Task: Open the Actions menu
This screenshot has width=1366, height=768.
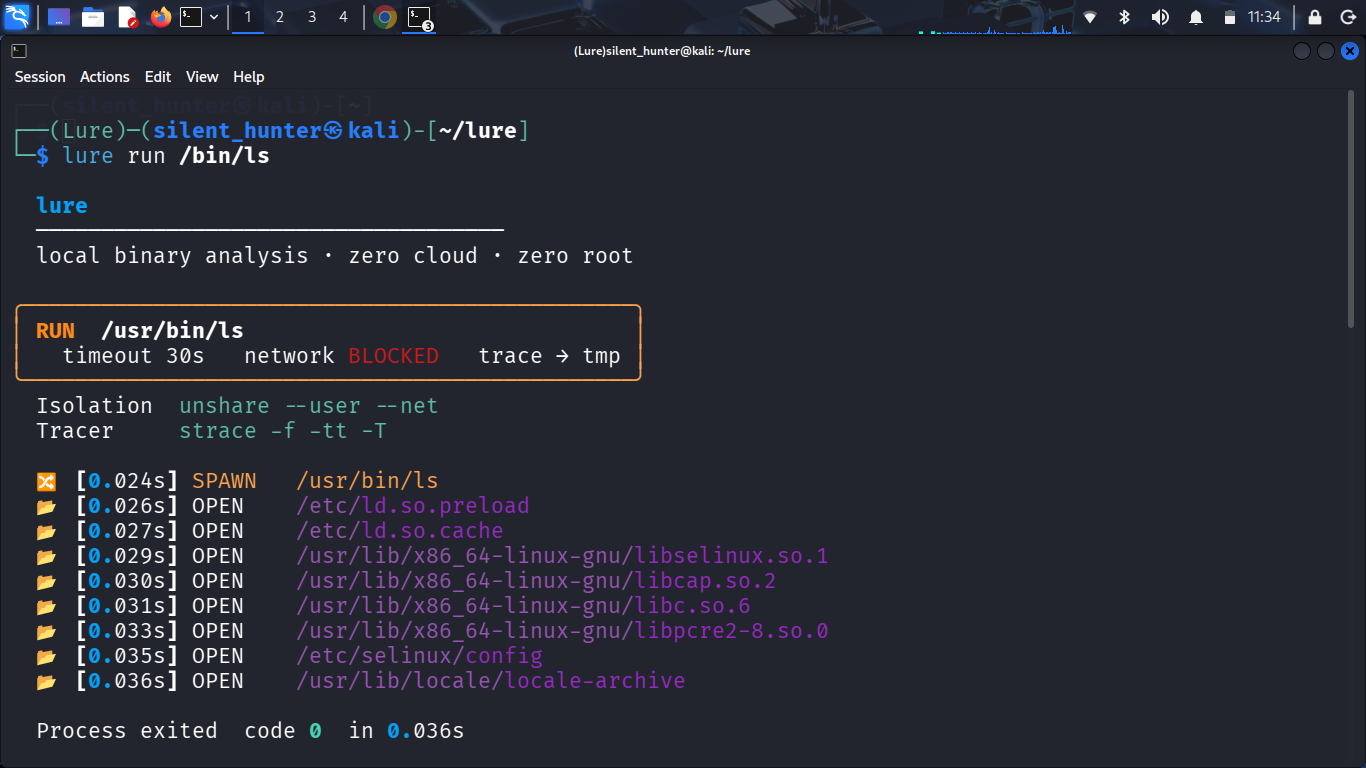Action: tap(105, 77)
